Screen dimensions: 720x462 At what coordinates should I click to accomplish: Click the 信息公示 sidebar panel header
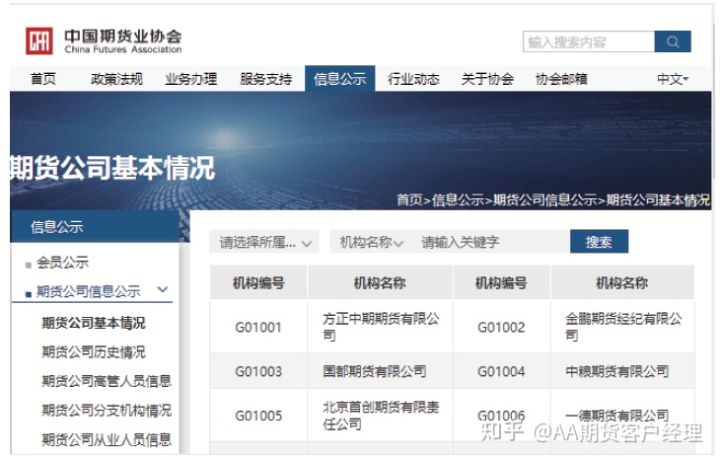point(95,226)
